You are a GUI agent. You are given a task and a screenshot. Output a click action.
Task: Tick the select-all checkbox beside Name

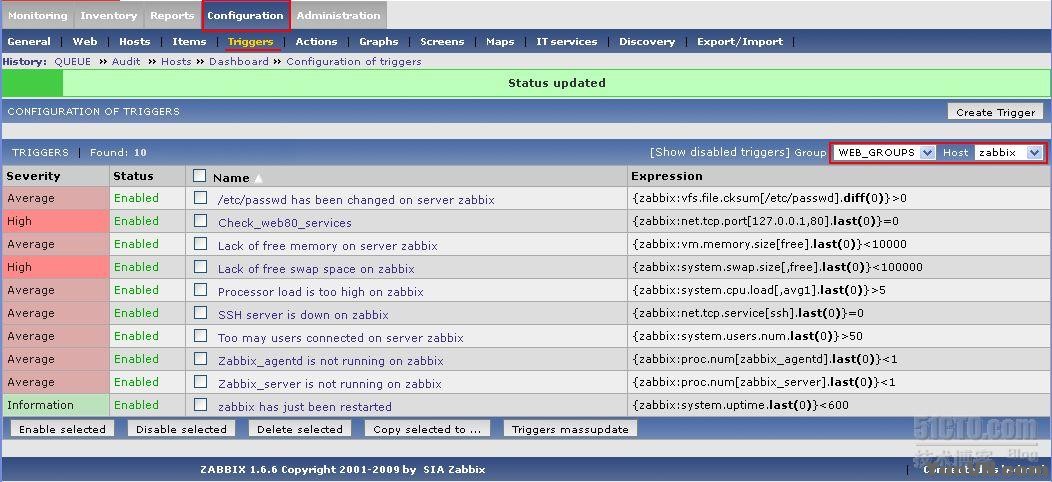tap(199, 176)
